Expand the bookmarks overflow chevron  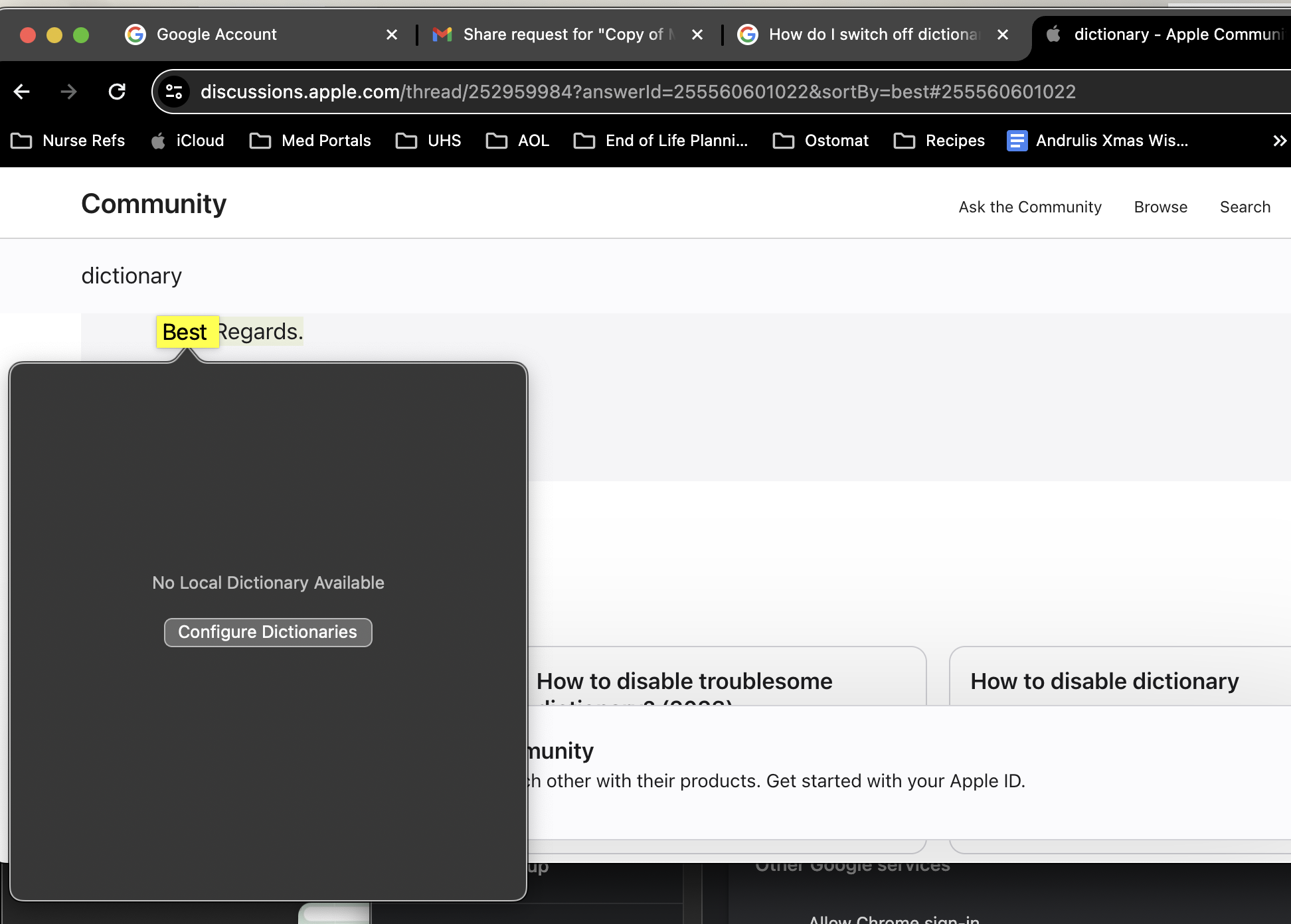[x=1278, y=140]
